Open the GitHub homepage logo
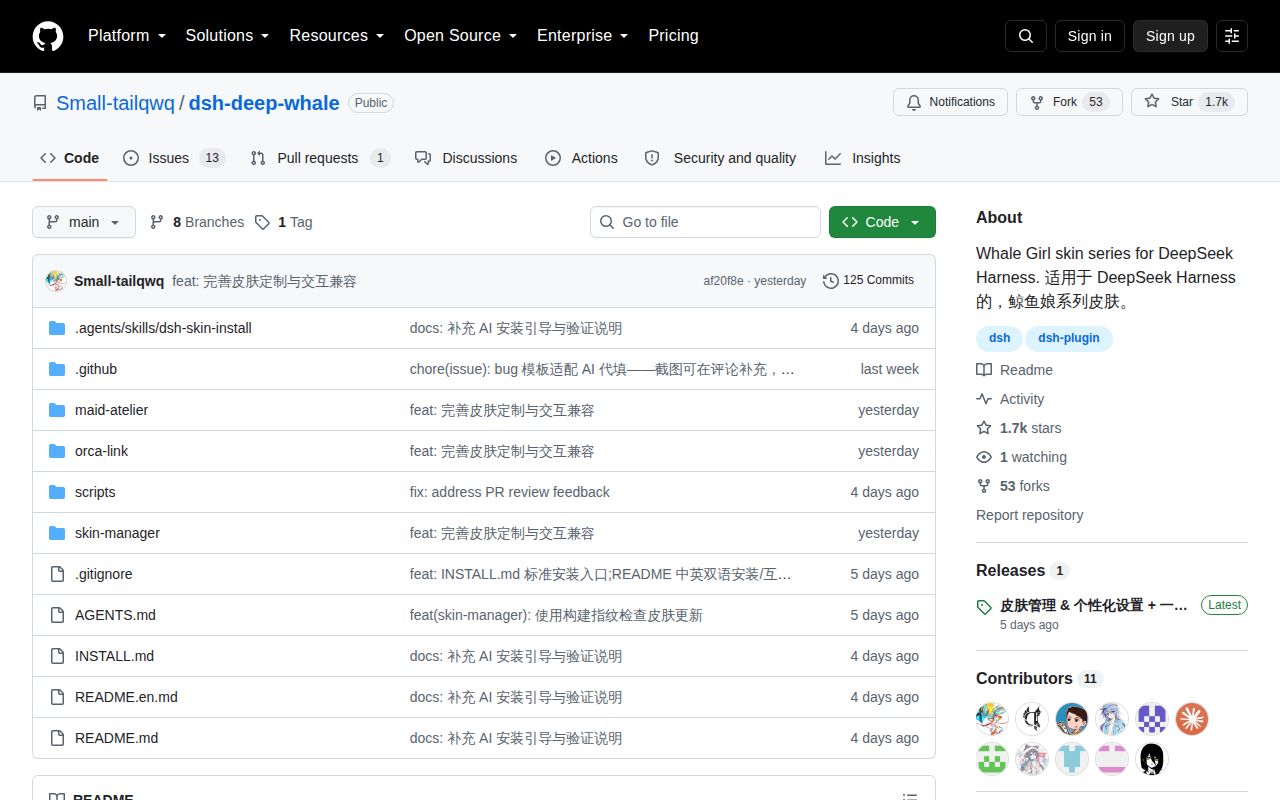This screenshot has width=1280, height=800. click(48, 36)
